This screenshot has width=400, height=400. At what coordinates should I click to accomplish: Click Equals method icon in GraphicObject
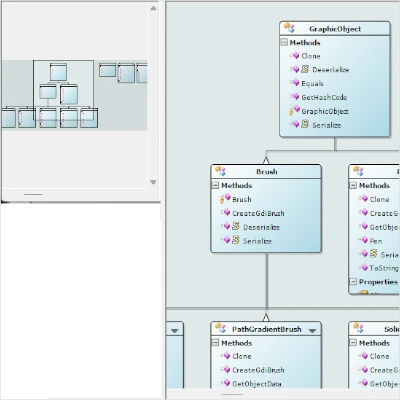[x=294, y=83]
